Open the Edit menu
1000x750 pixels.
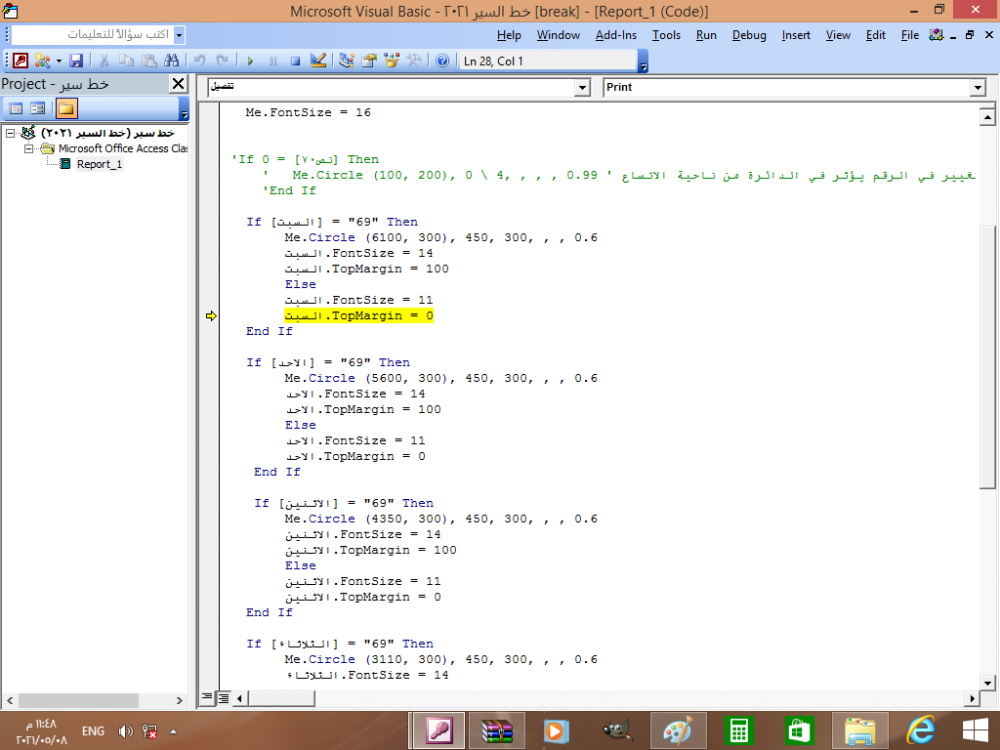pos(876,35)
